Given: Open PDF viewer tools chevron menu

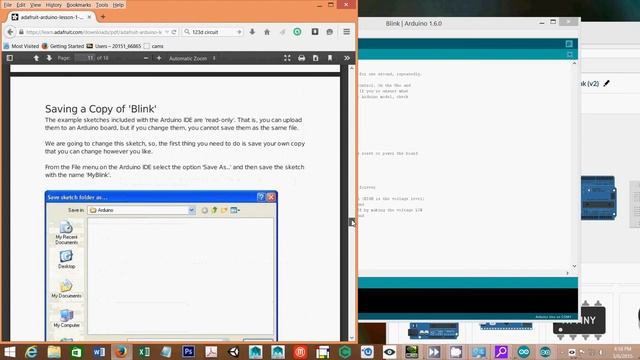Looking at the screenshot, I should 347,58.
